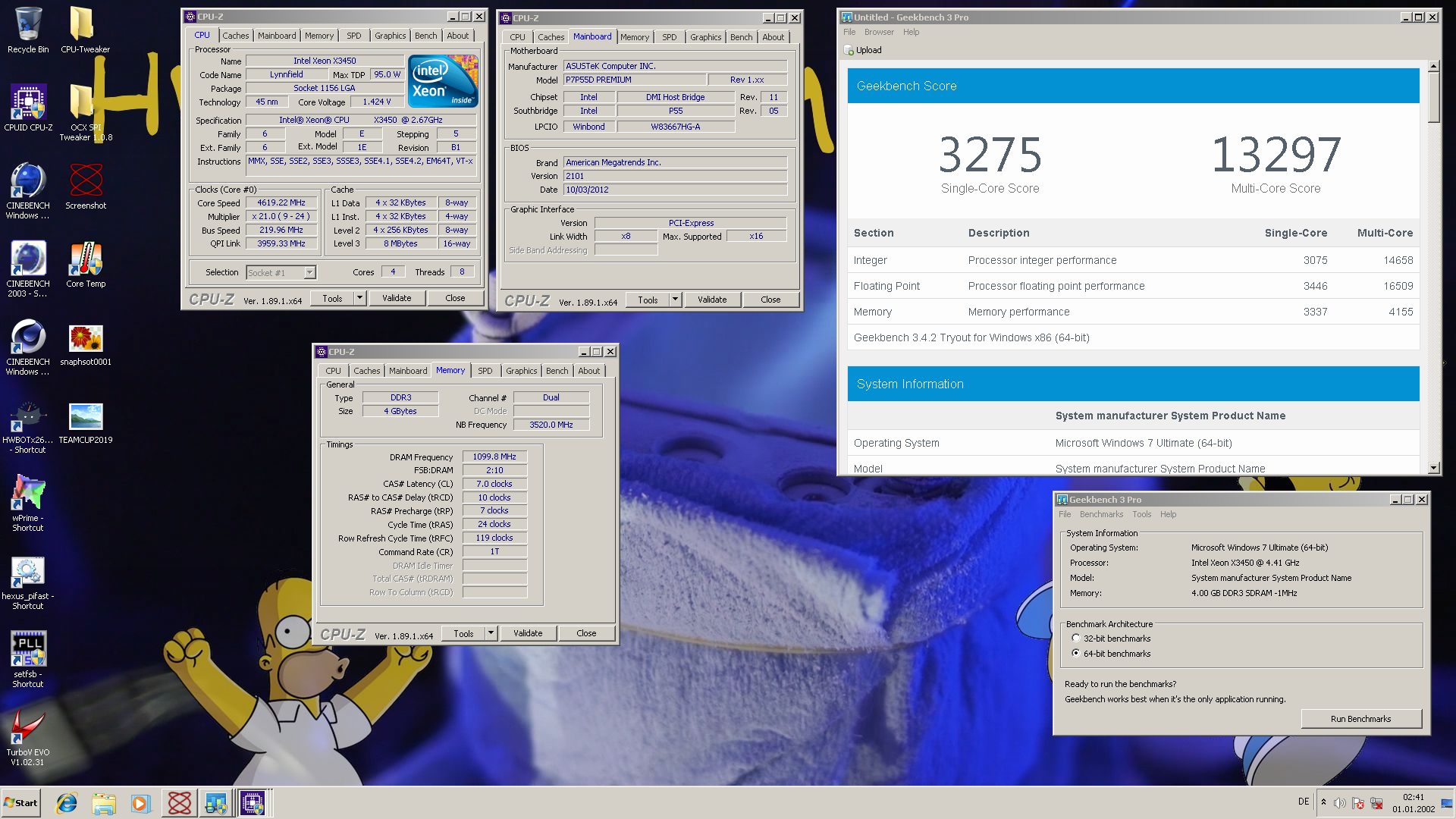
Task: Click the volume speaker tray icon
Action: pyautogui.click(x=1339, y=803)
